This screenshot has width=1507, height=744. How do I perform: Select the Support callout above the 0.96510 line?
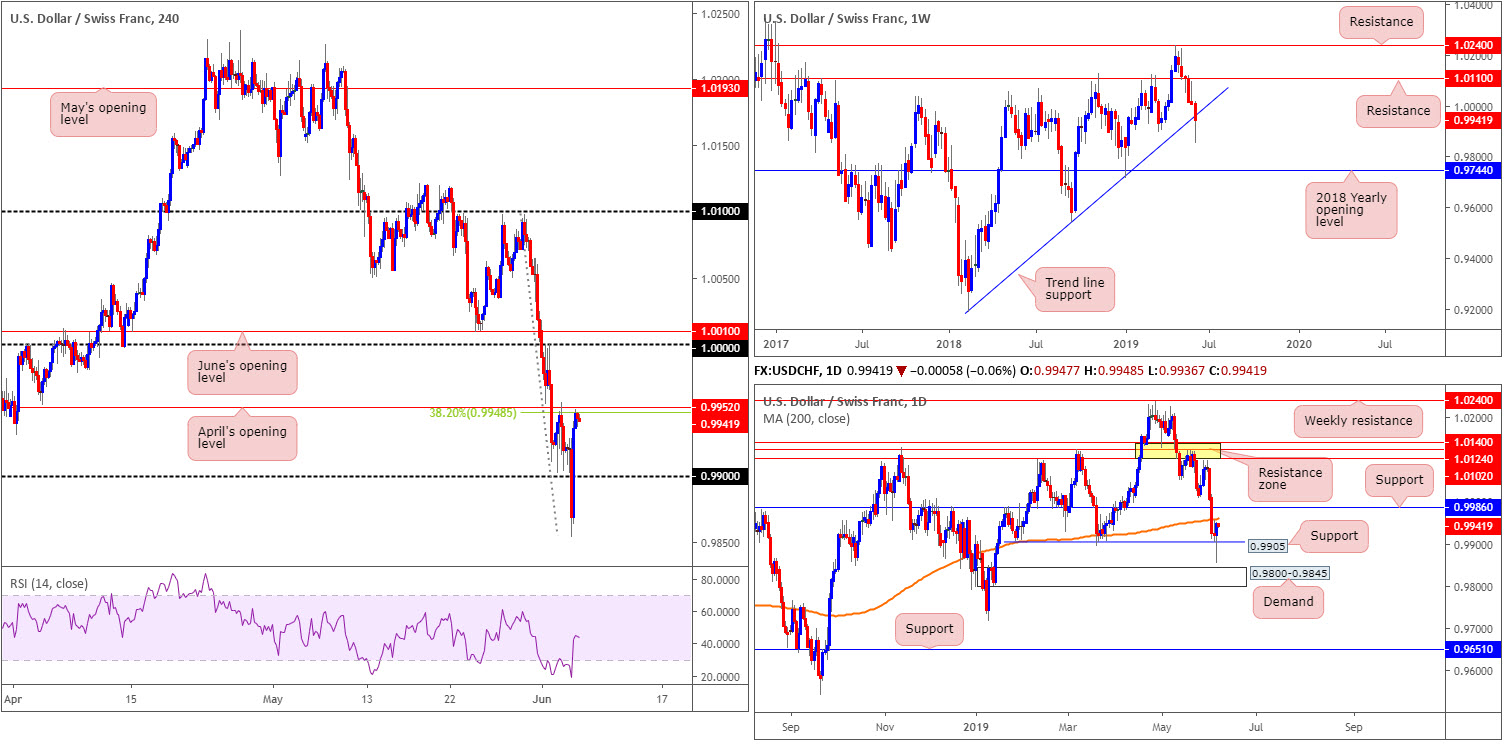tap(931, 630)
